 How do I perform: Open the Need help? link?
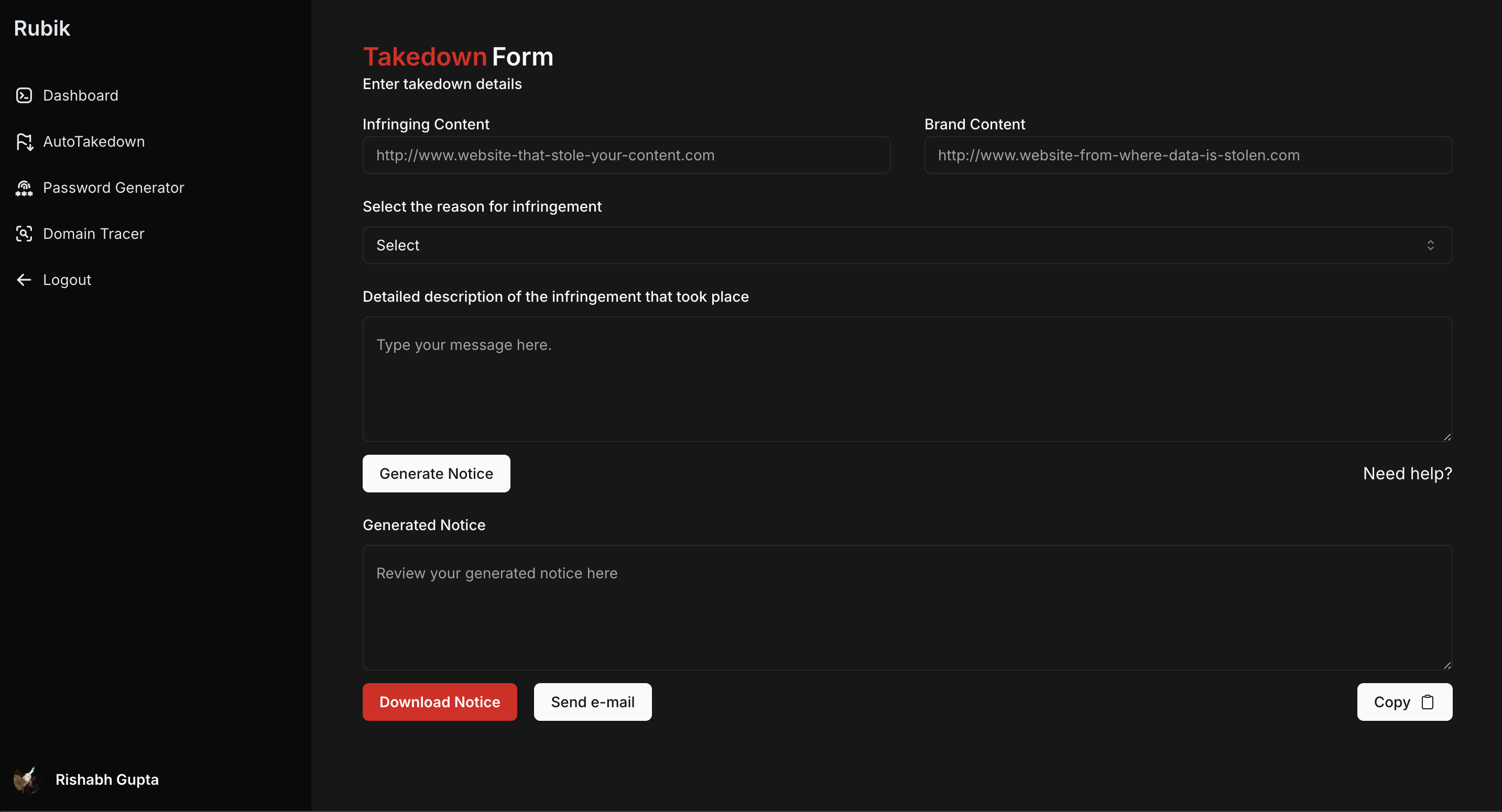[x=1408, y=474]
